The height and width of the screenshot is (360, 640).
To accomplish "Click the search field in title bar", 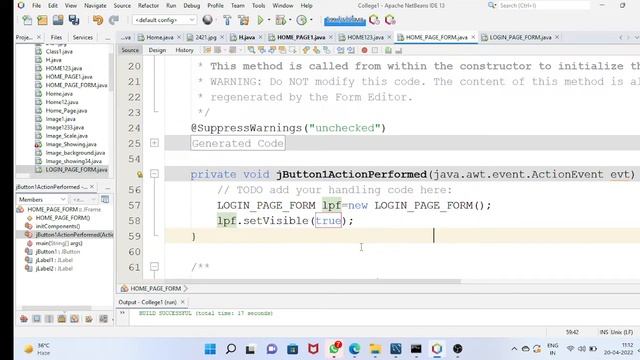I will (x=544, y=6).
